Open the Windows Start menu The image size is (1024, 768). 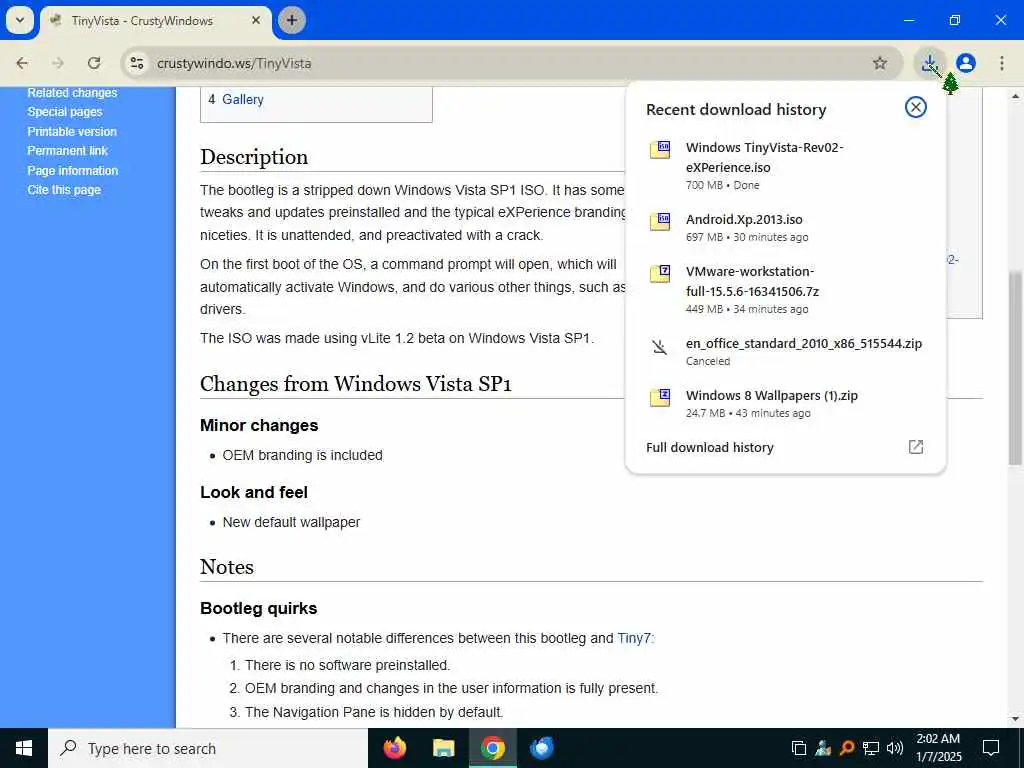coord(24,748)
